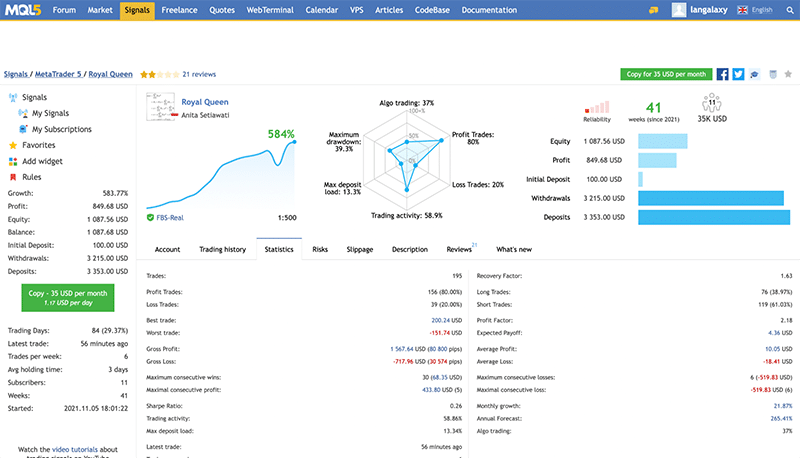This screenshot has width=800, height=458.
Task: Open the VPS page
Action: tap(357, 10)
